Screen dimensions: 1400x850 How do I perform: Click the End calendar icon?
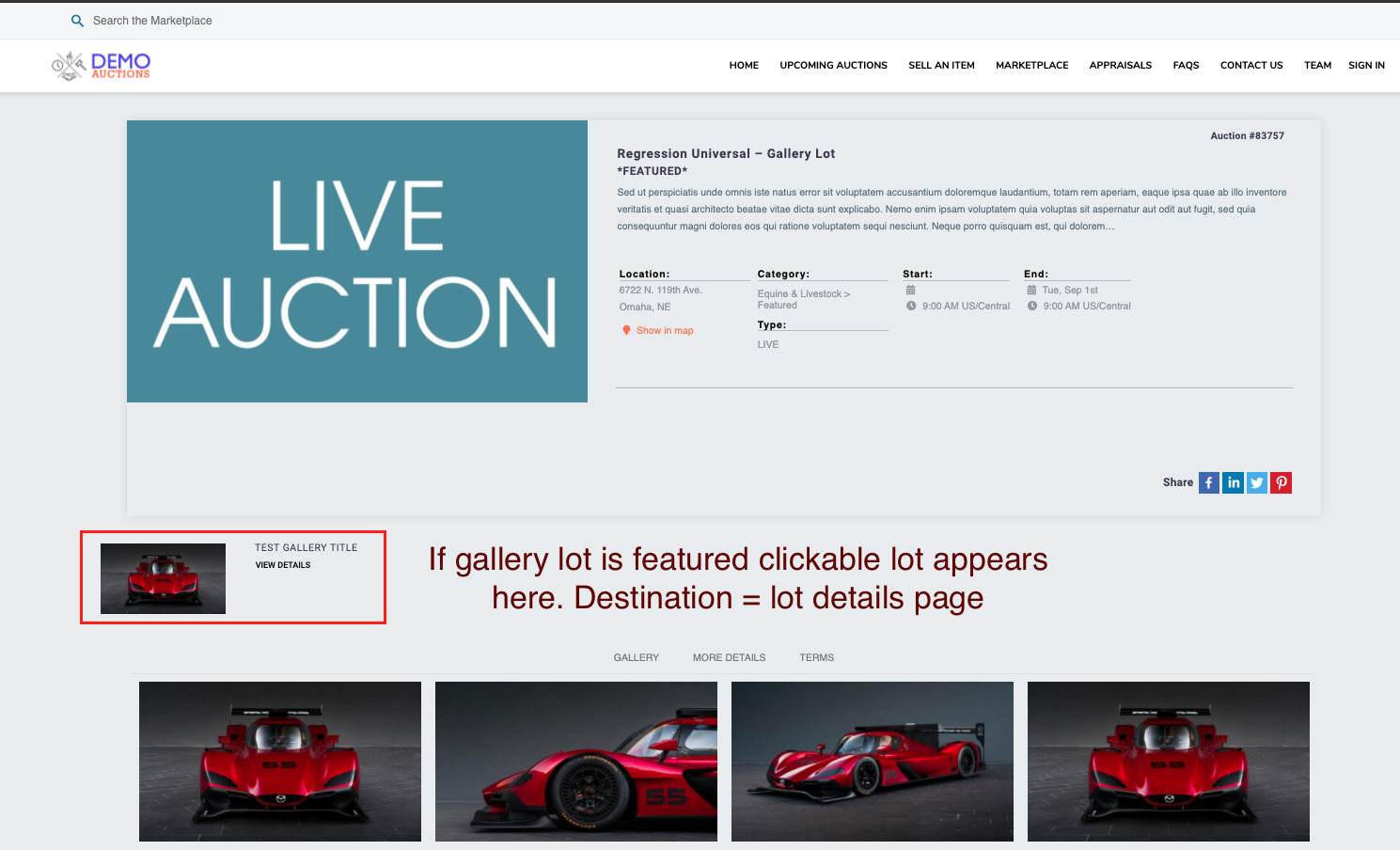[1031, 290]
